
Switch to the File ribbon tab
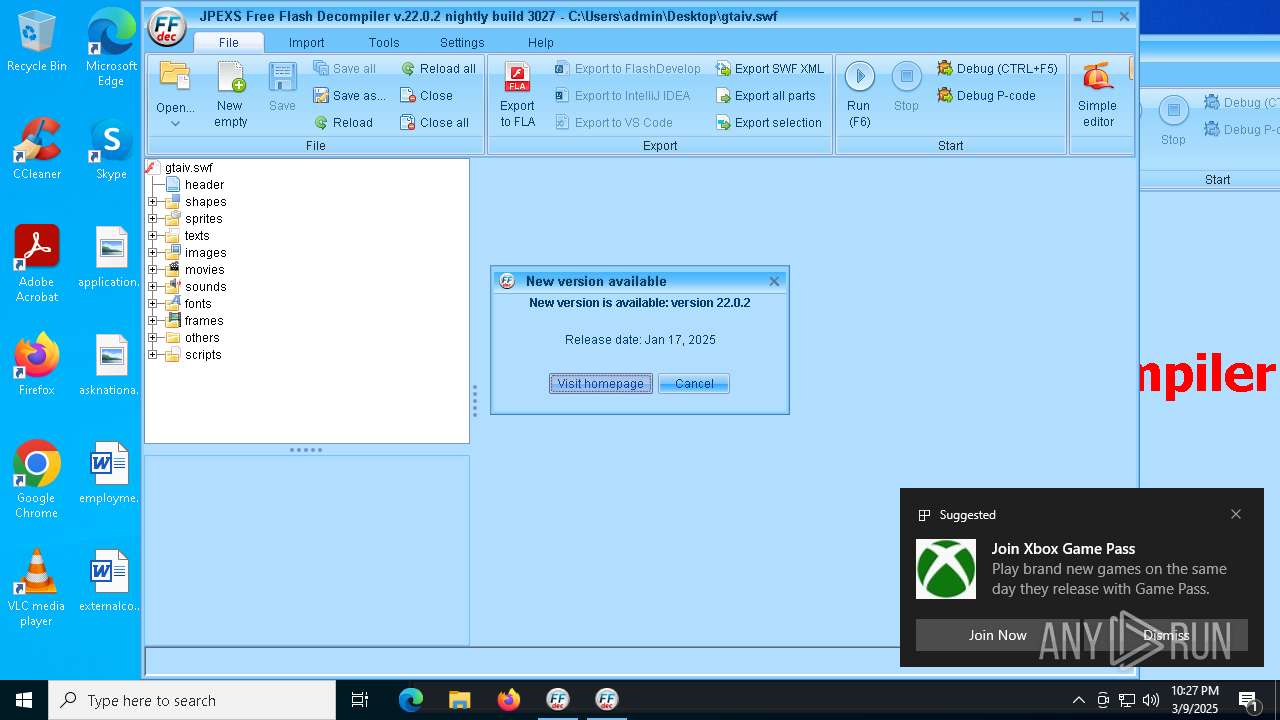[x=228, y=43]
